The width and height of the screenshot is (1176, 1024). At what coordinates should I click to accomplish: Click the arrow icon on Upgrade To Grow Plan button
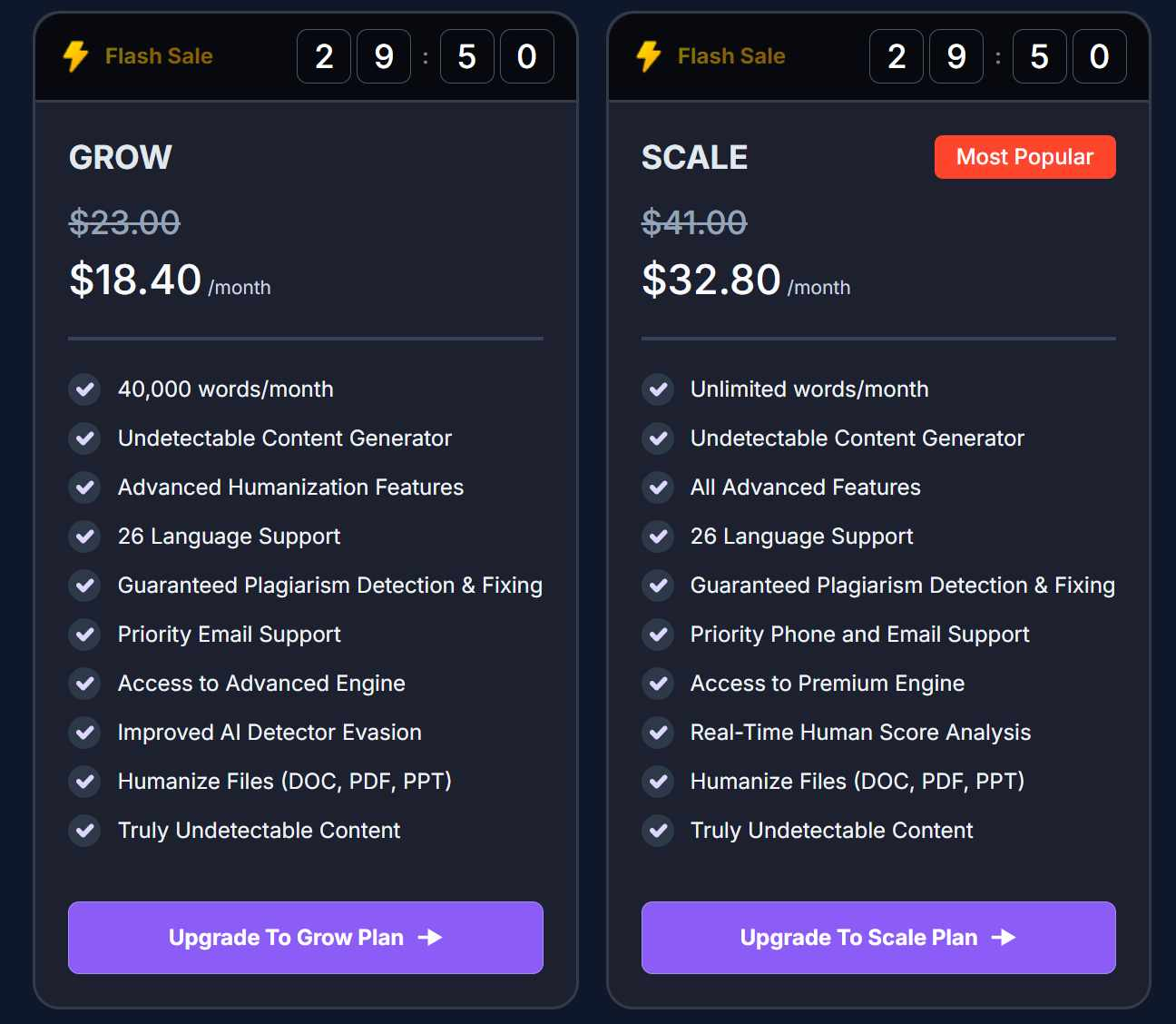pyautogui.click(x=433, y=938)
